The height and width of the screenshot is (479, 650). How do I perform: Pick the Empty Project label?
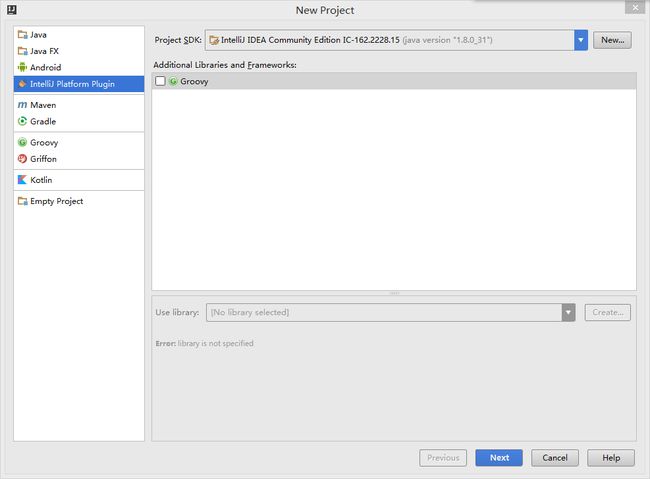56,201
